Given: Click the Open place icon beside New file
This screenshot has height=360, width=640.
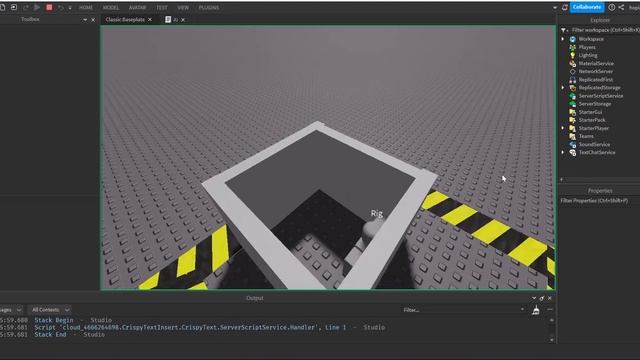Looking at the screenshot, I should (14, 7).
